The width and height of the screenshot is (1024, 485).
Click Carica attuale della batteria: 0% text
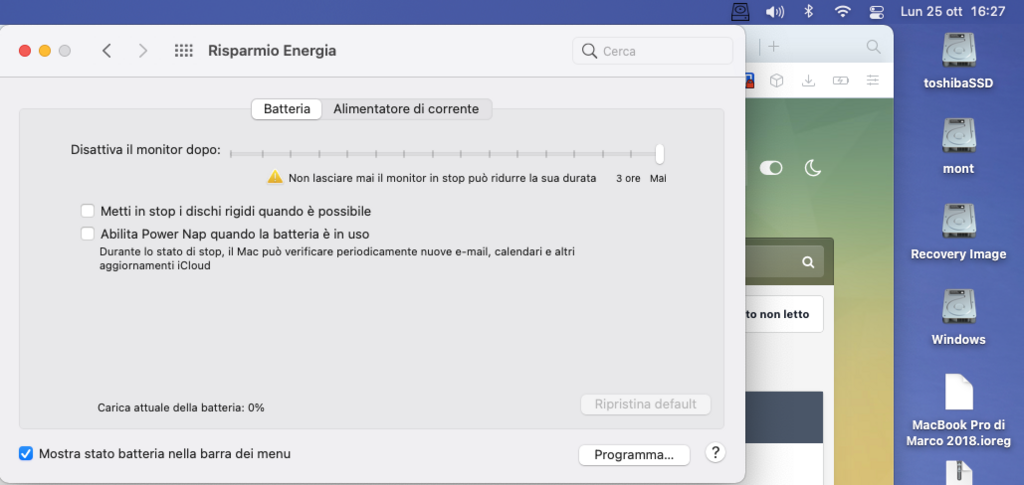[x=181, y=408]
